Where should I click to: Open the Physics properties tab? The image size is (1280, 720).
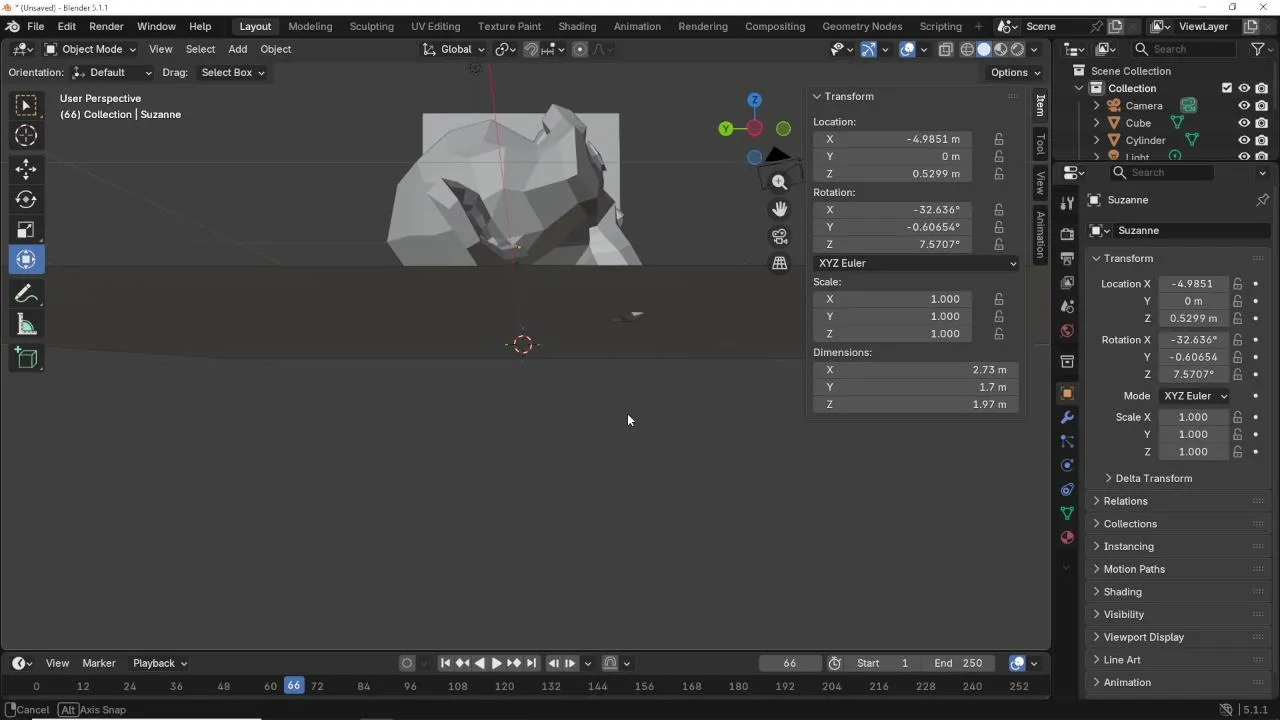(x=1067, y=465)
